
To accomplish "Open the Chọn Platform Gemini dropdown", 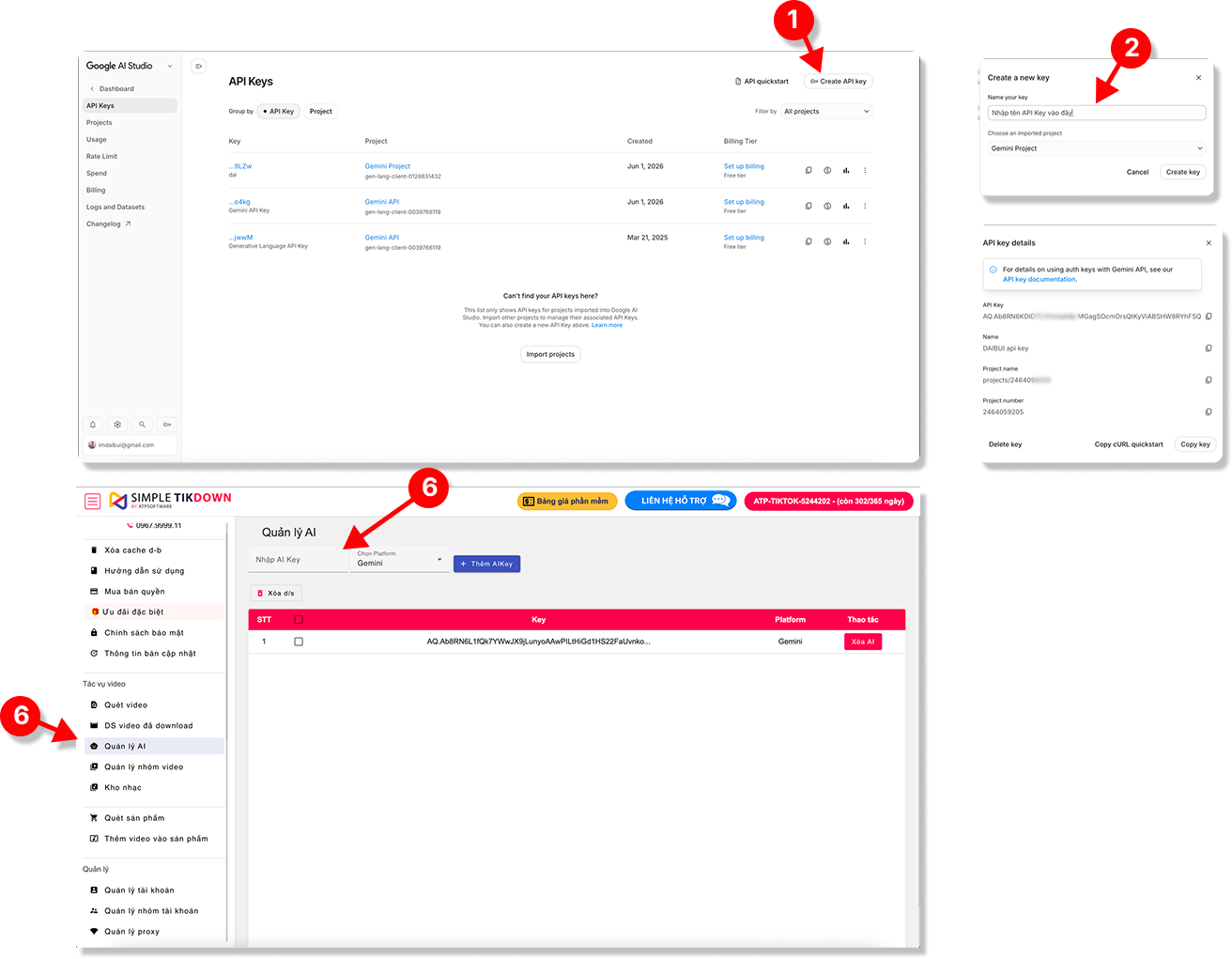I will (400, 560).
